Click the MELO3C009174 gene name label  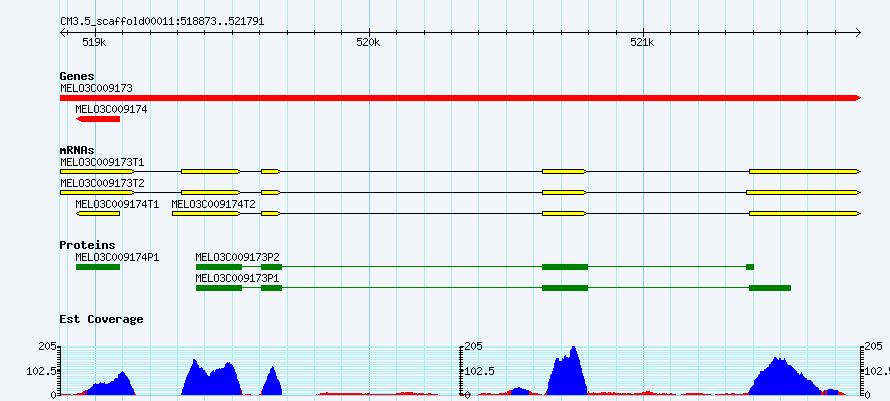pos(111,109)
